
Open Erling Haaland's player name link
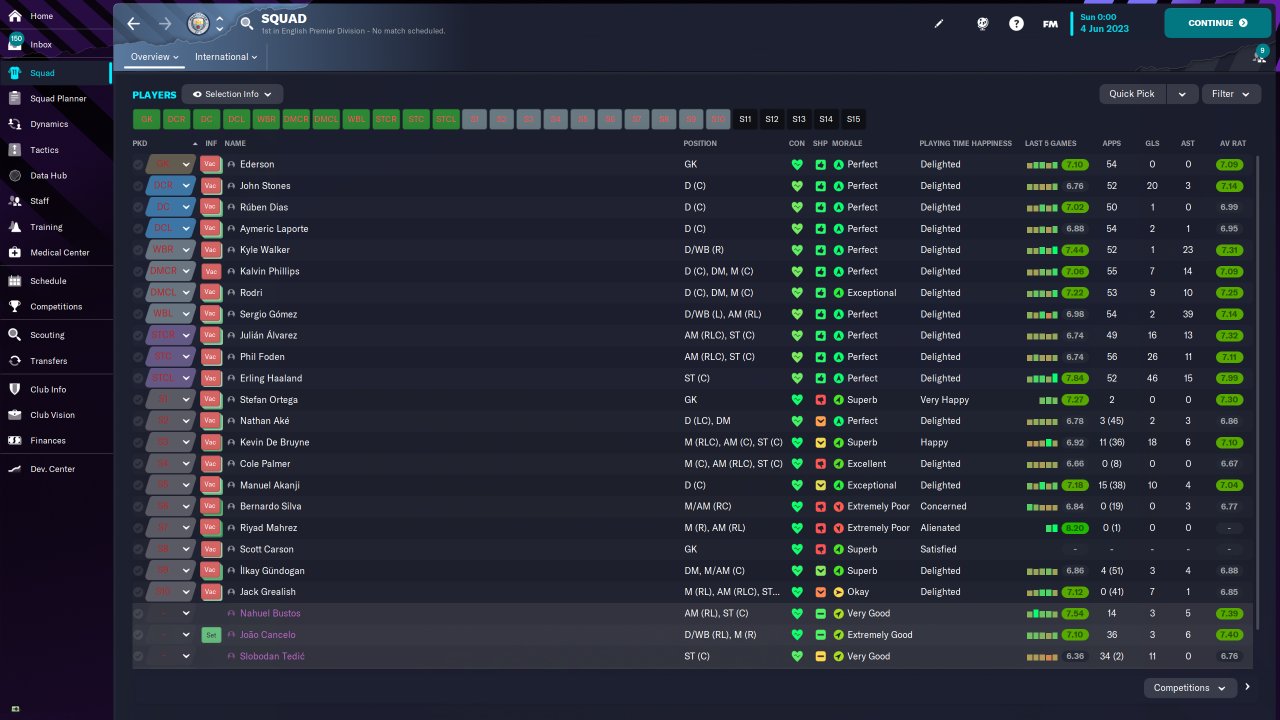(271, 378)
